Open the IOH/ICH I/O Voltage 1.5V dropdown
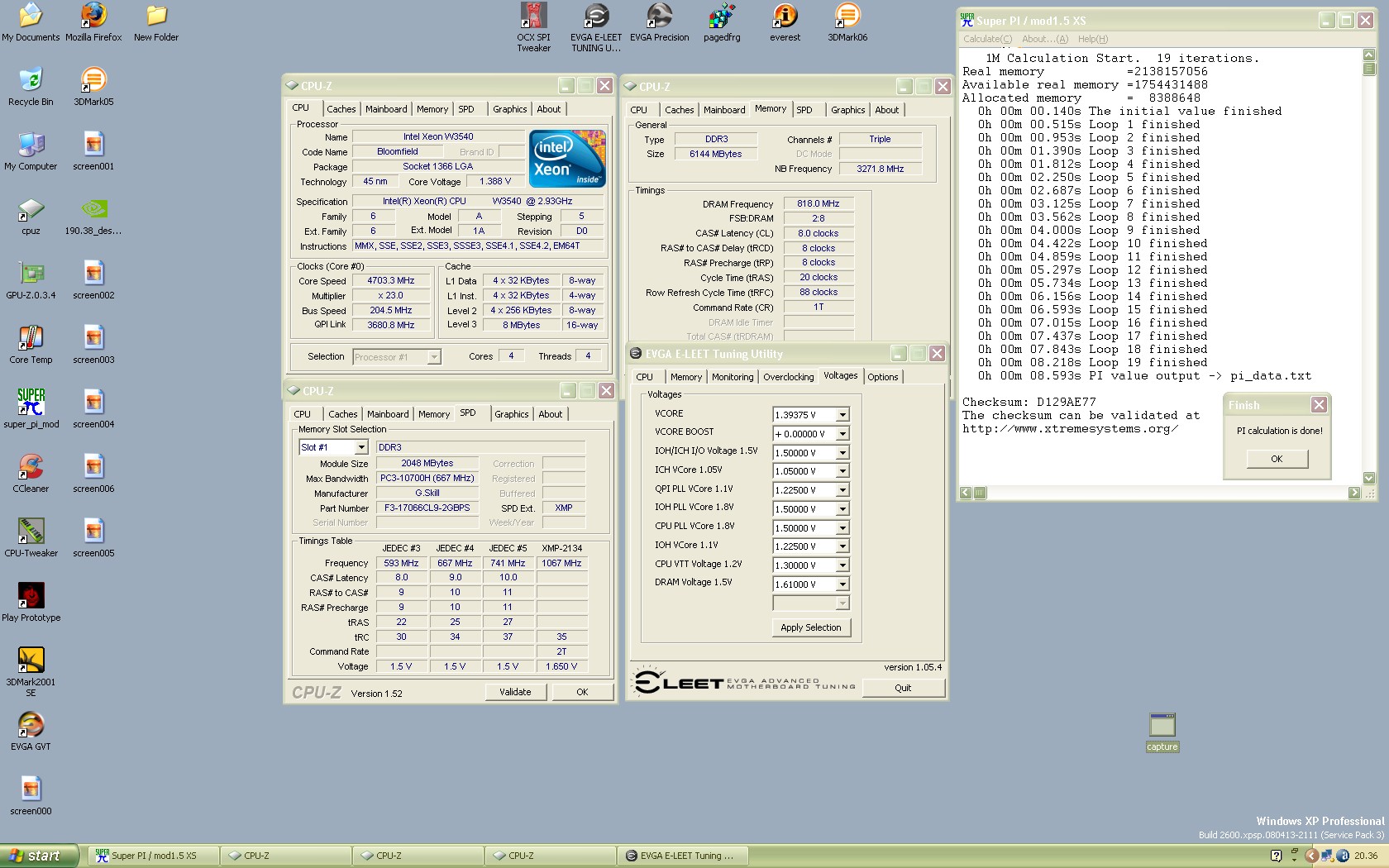Screen dimensions: 1389x868 pyautogui.click(x=842, y=453)
